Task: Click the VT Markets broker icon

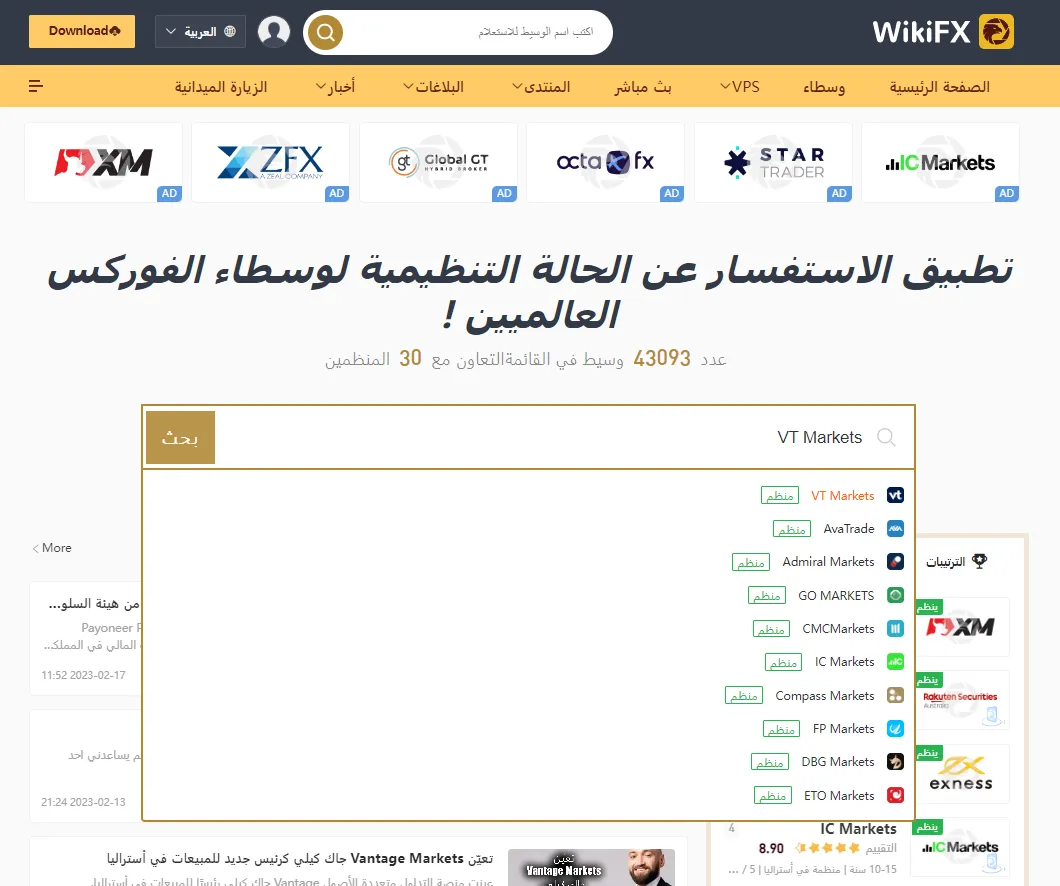Action: tap(895, 495)
